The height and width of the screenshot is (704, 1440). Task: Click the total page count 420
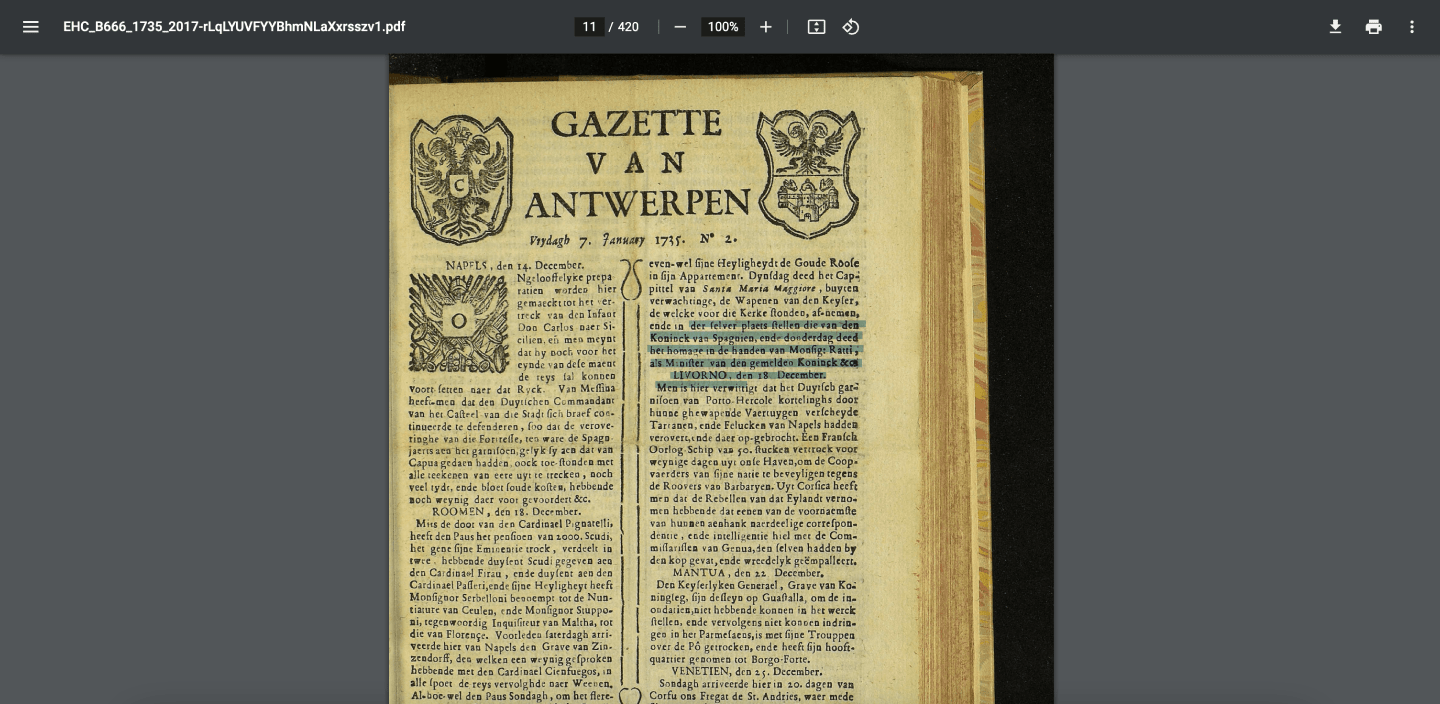coord(628,27)
